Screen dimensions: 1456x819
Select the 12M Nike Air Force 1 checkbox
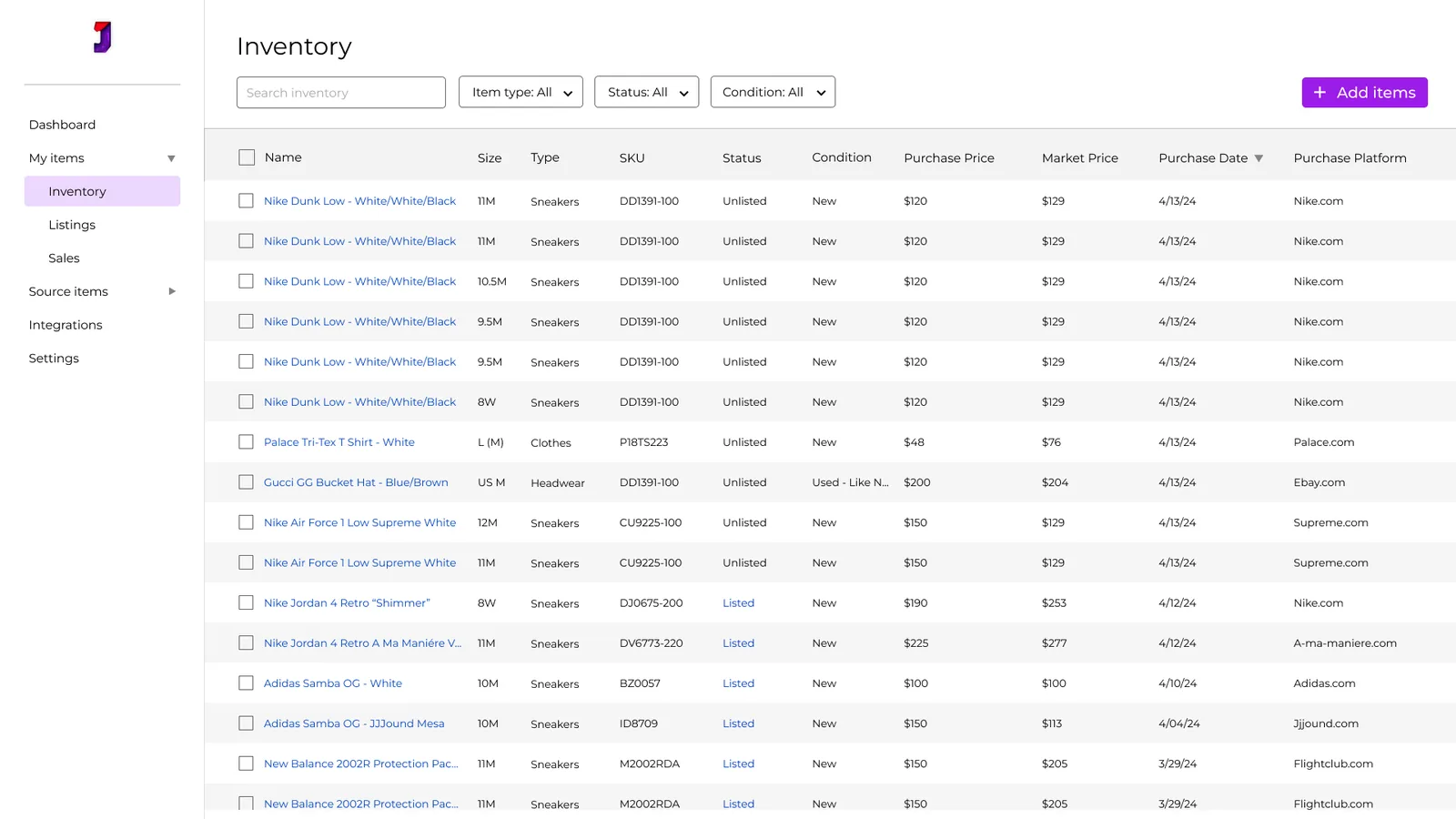(246, 522)
